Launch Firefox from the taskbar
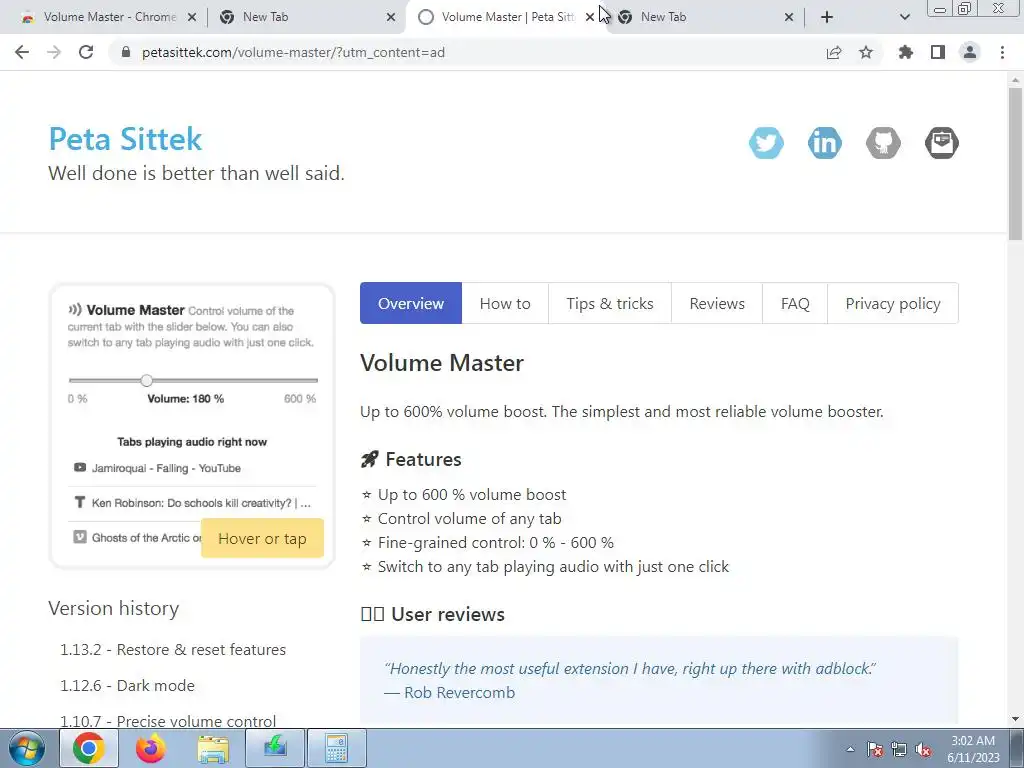1024x768 pixels. coord(151,748)
